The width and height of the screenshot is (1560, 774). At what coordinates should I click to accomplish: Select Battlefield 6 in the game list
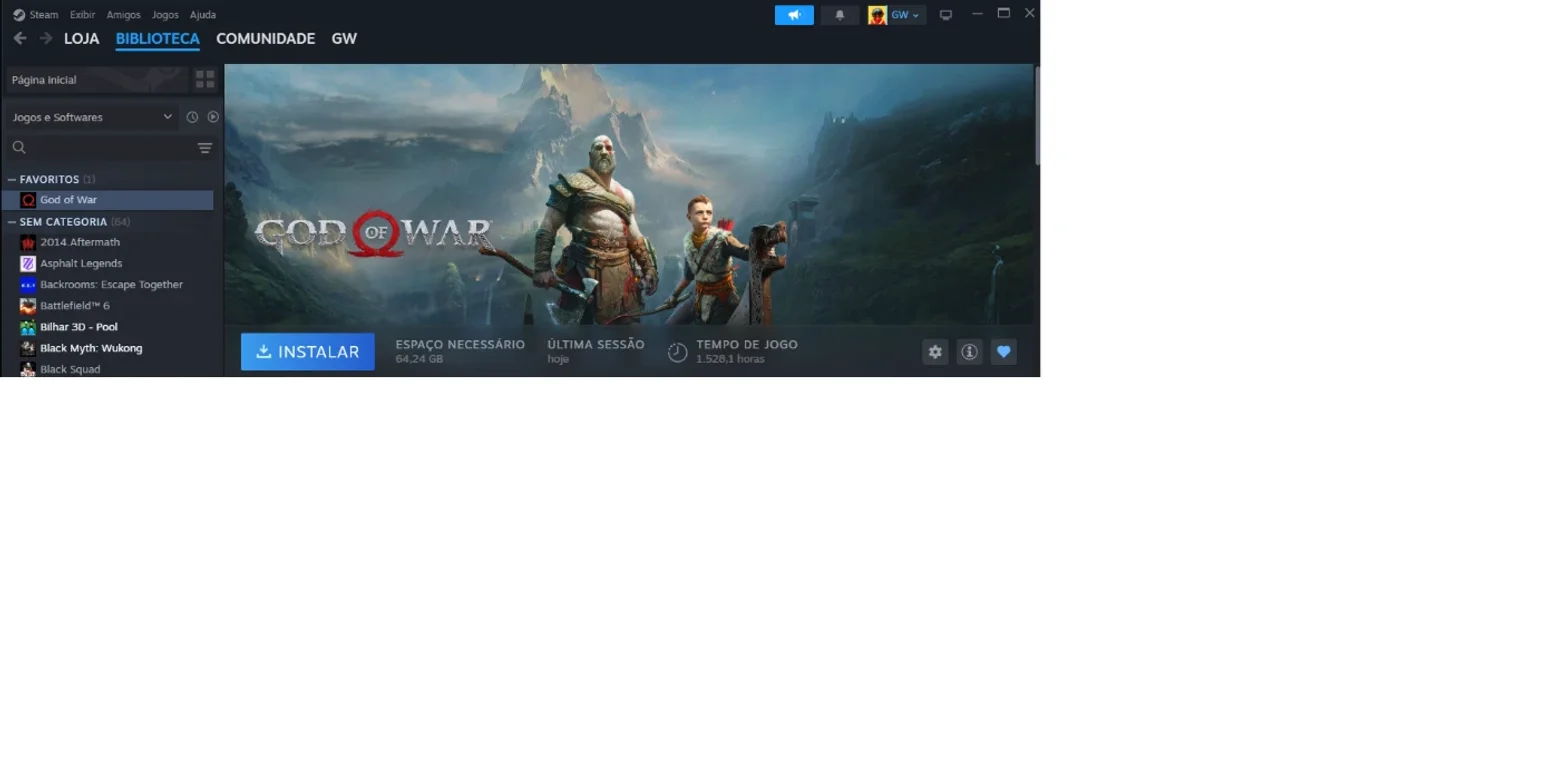point(108,306)
